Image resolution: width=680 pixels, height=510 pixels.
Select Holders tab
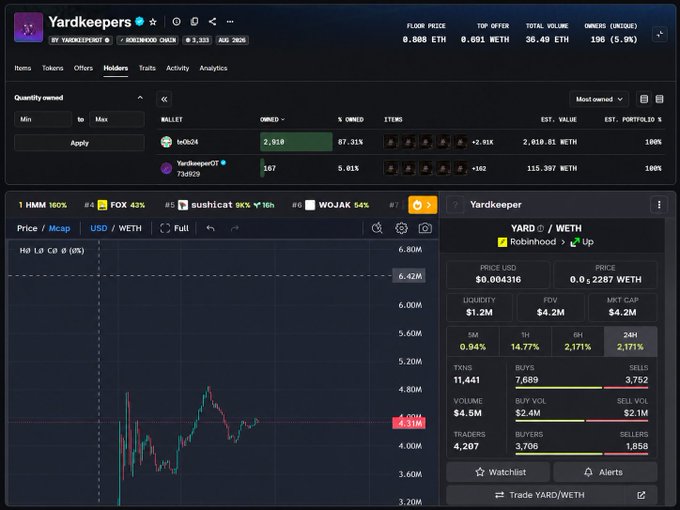tap(116, 68)
